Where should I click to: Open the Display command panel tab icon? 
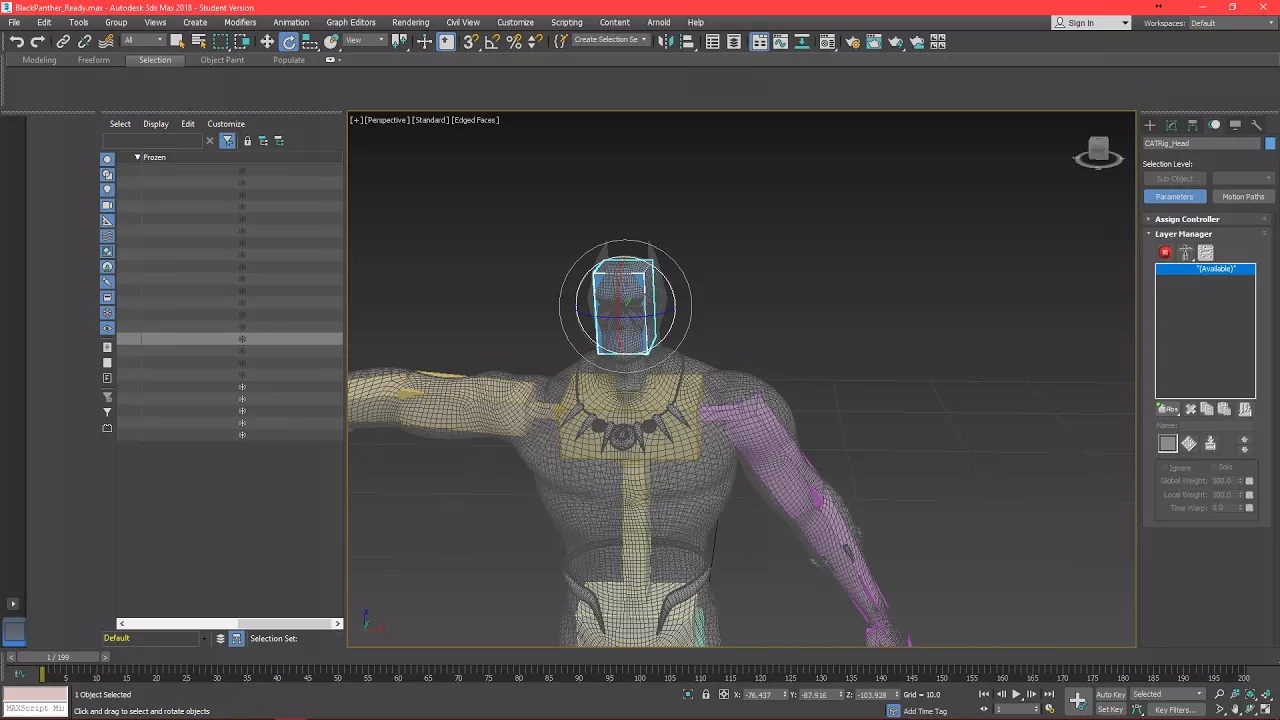click(x=1235, y=125)
